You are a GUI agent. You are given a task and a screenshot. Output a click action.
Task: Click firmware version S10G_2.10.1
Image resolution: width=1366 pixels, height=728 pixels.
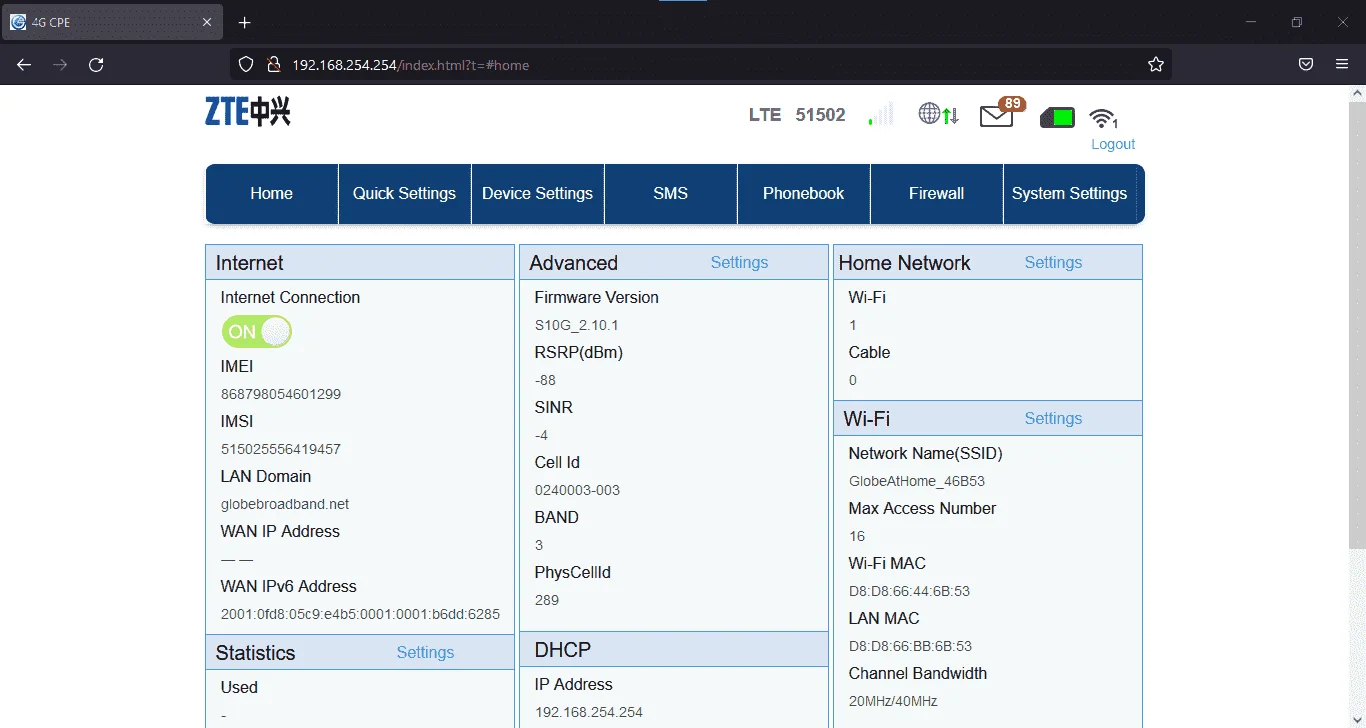point(576,325)
